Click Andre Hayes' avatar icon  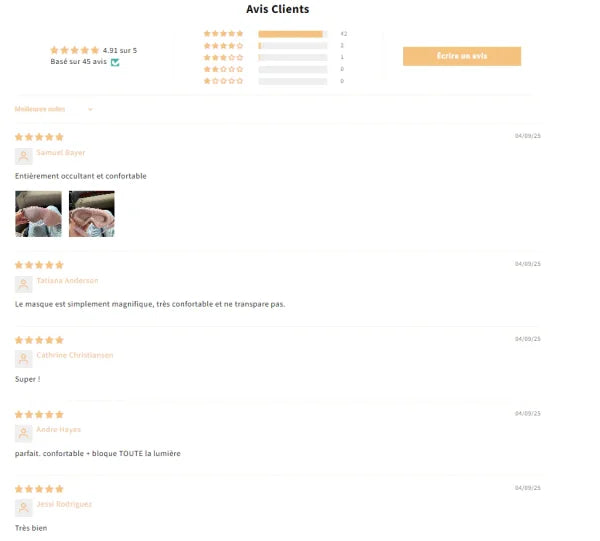23,433
